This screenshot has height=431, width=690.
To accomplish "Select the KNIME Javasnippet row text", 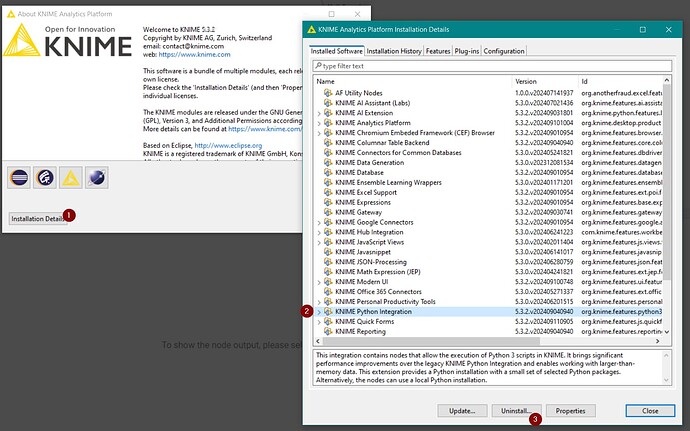I will click(363, 252).
